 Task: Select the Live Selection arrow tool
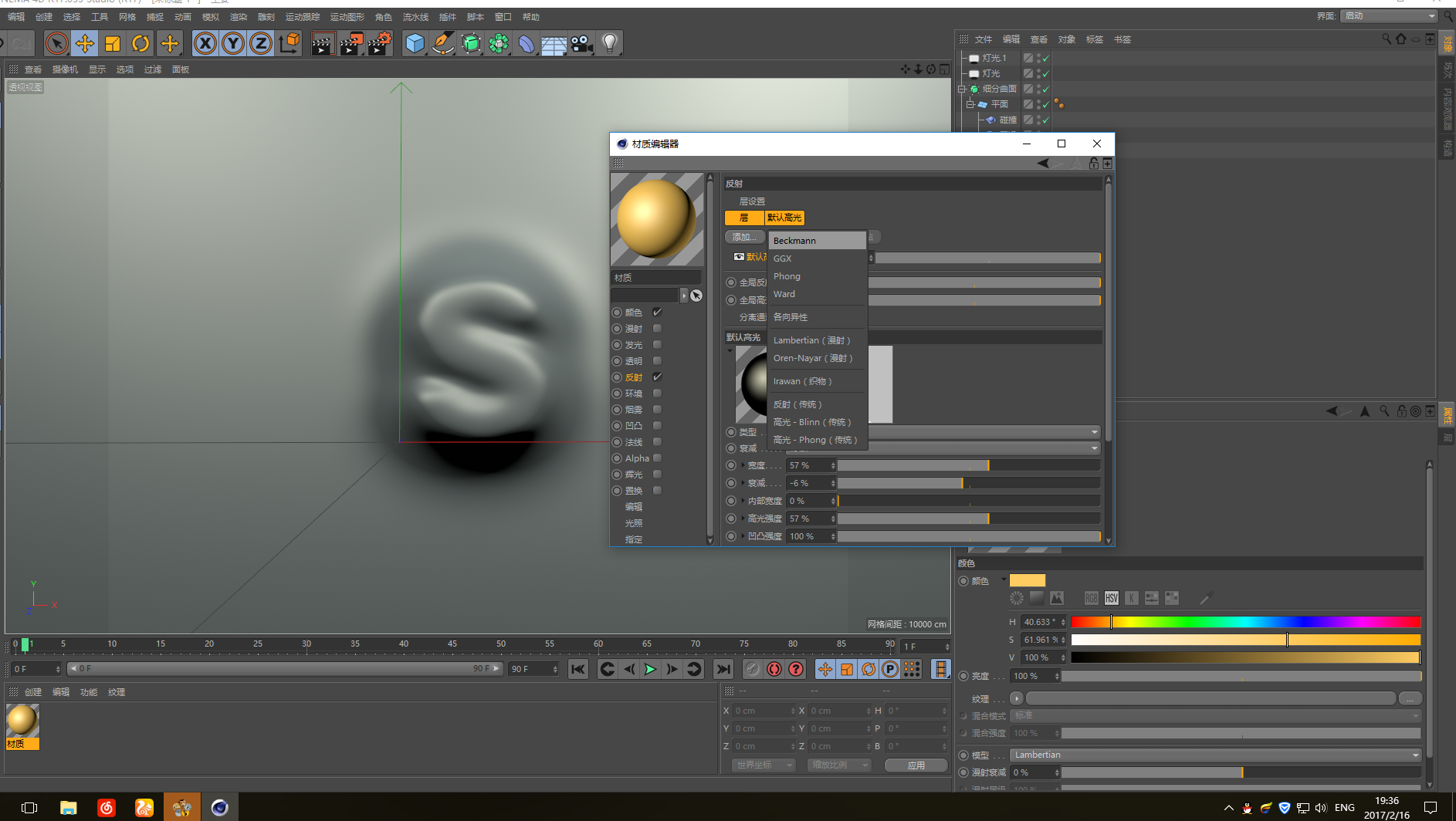[x=56, y=43]
